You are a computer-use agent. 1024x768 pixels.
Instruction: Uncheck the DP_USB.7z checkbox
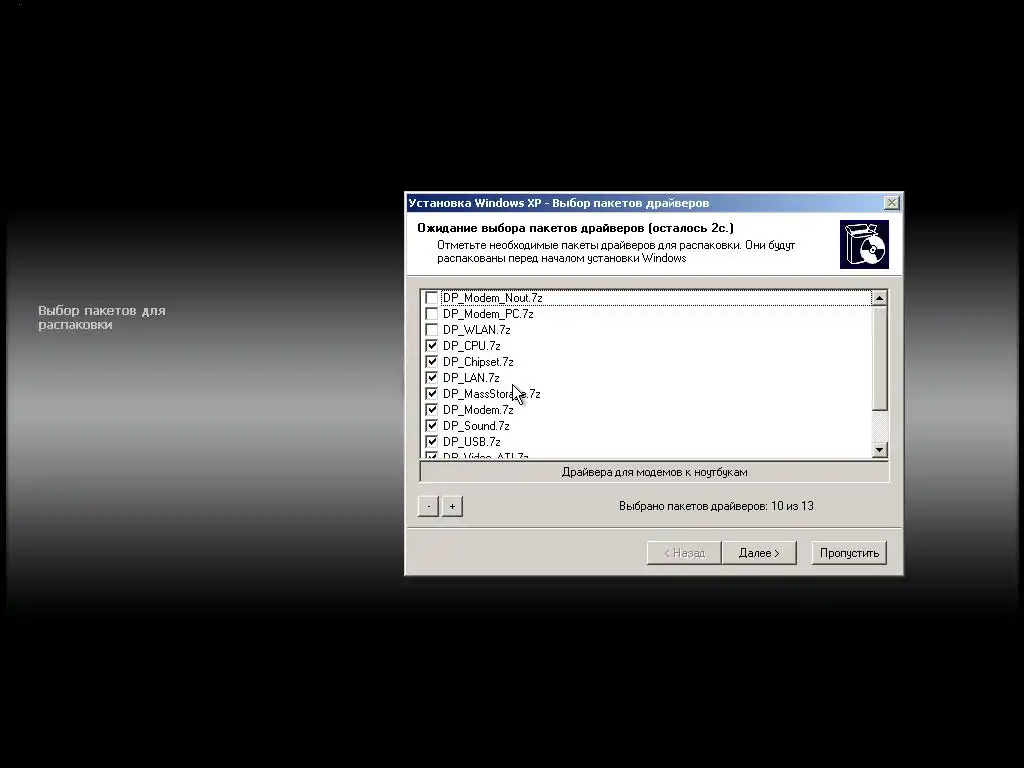coord(431,442)
